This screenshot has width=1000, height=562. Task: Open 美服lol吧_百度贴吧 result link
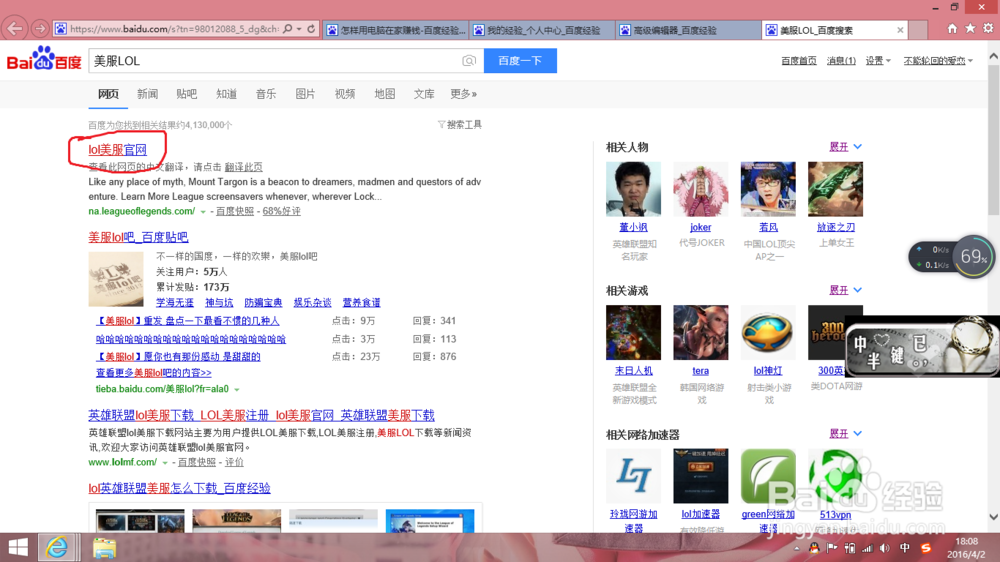click(138, 237)
